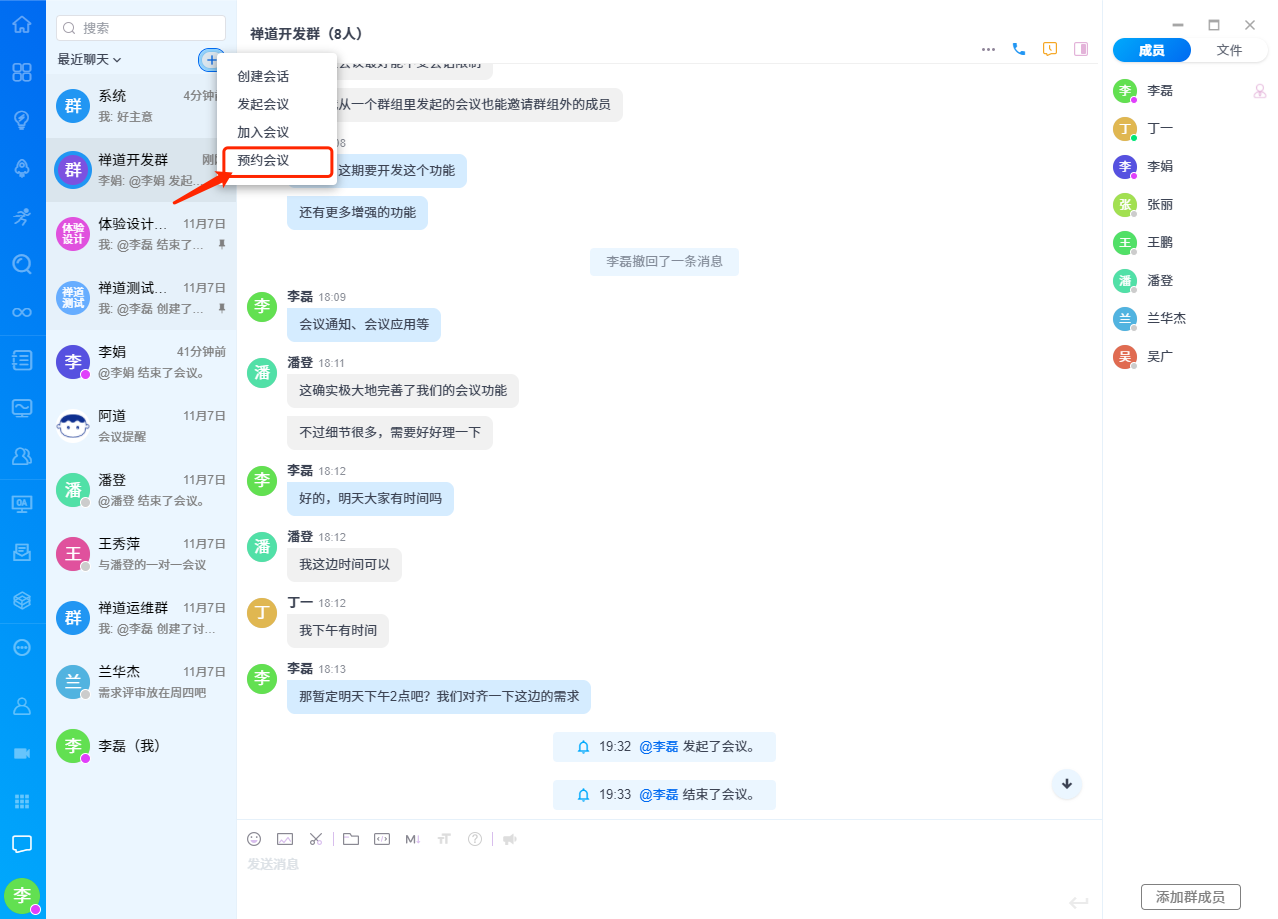Click the screenshot scissors icon
Image resolution: width=1278 pixels, height=919 pixels.
pyautogui.click(x=316, y=839)
